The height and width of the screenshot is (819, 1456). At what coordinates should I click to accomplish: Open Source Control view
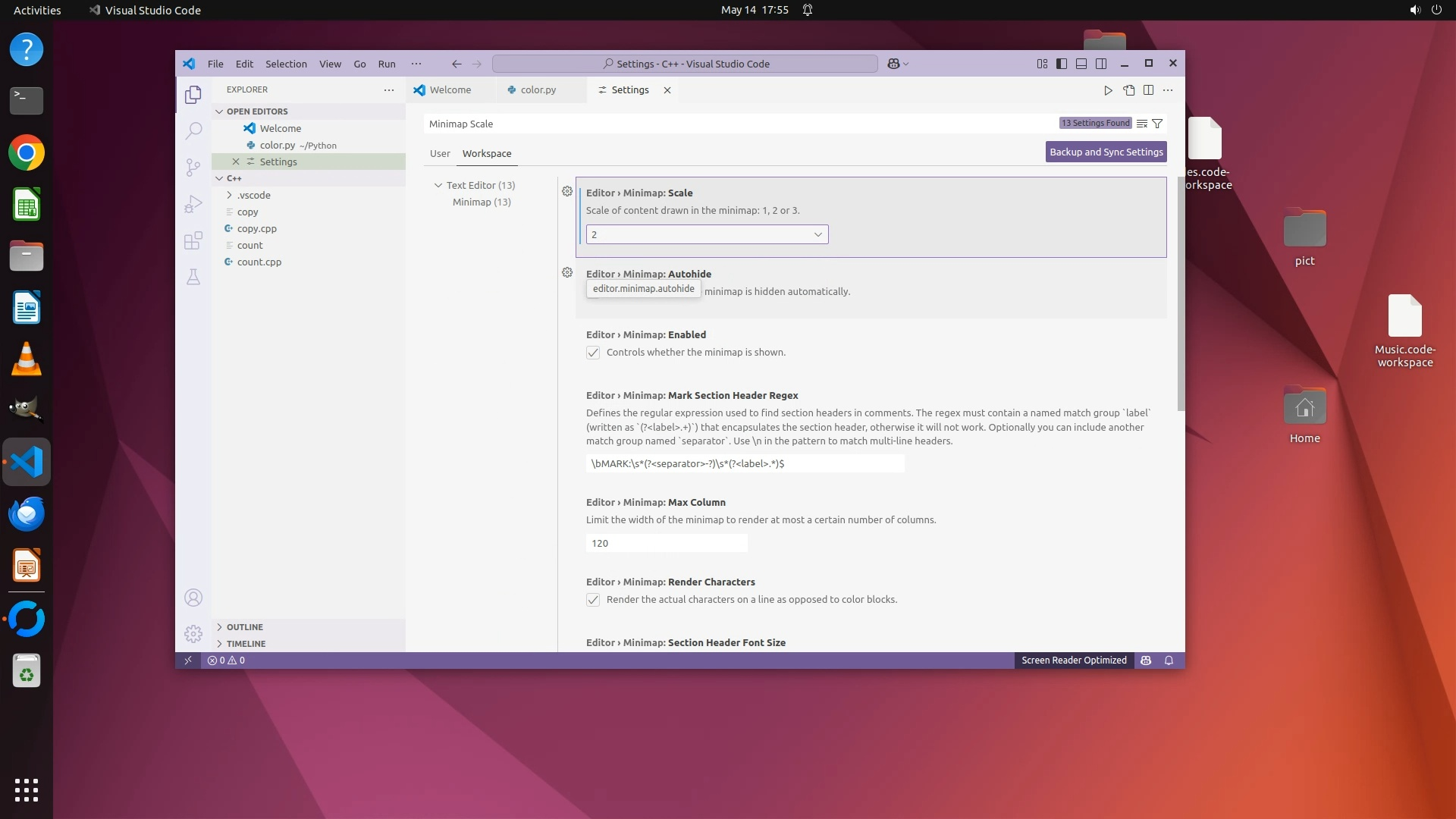click(193, 167)
